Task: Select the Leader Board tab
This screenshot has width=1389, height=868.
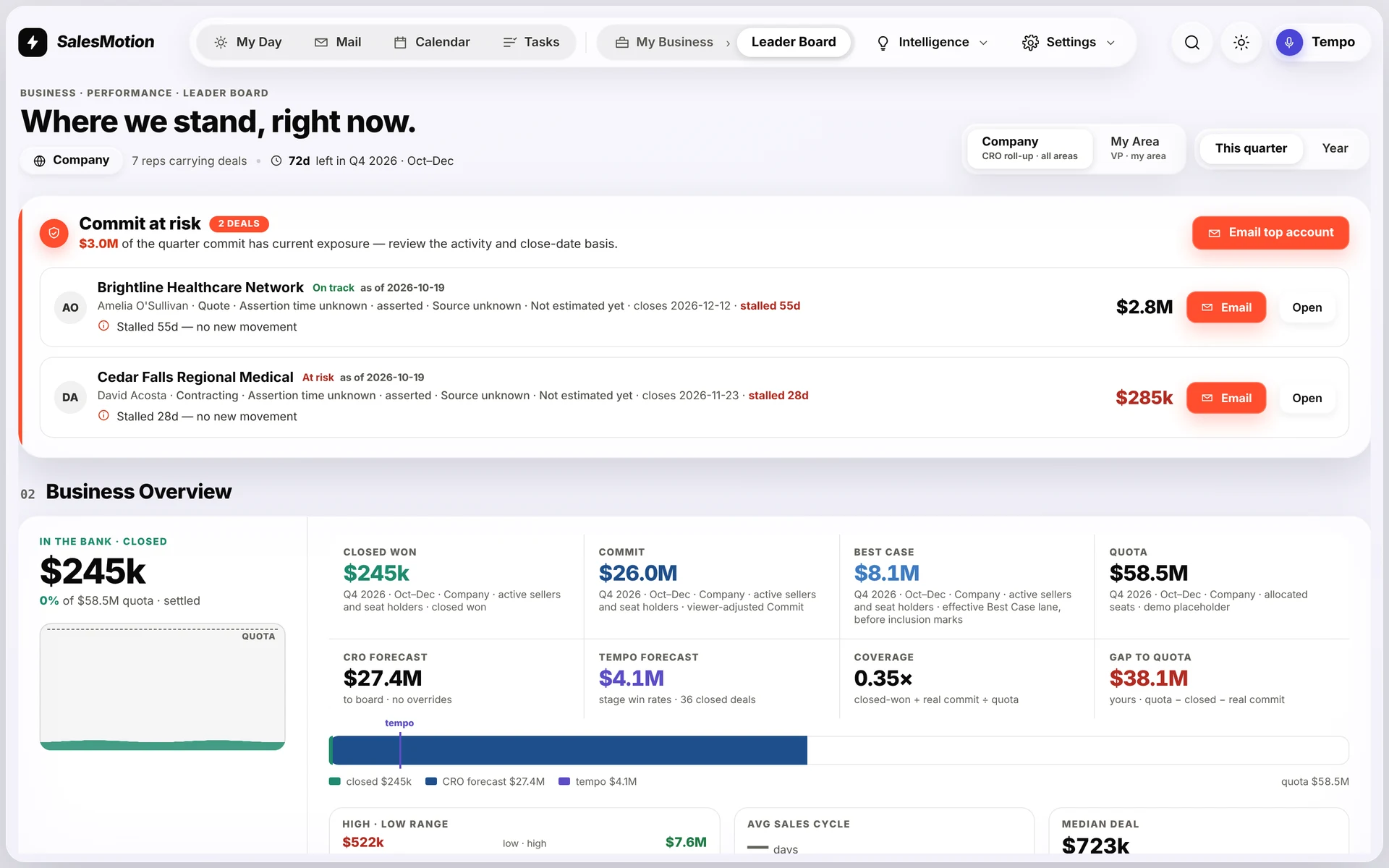Action: coord(794,42)
